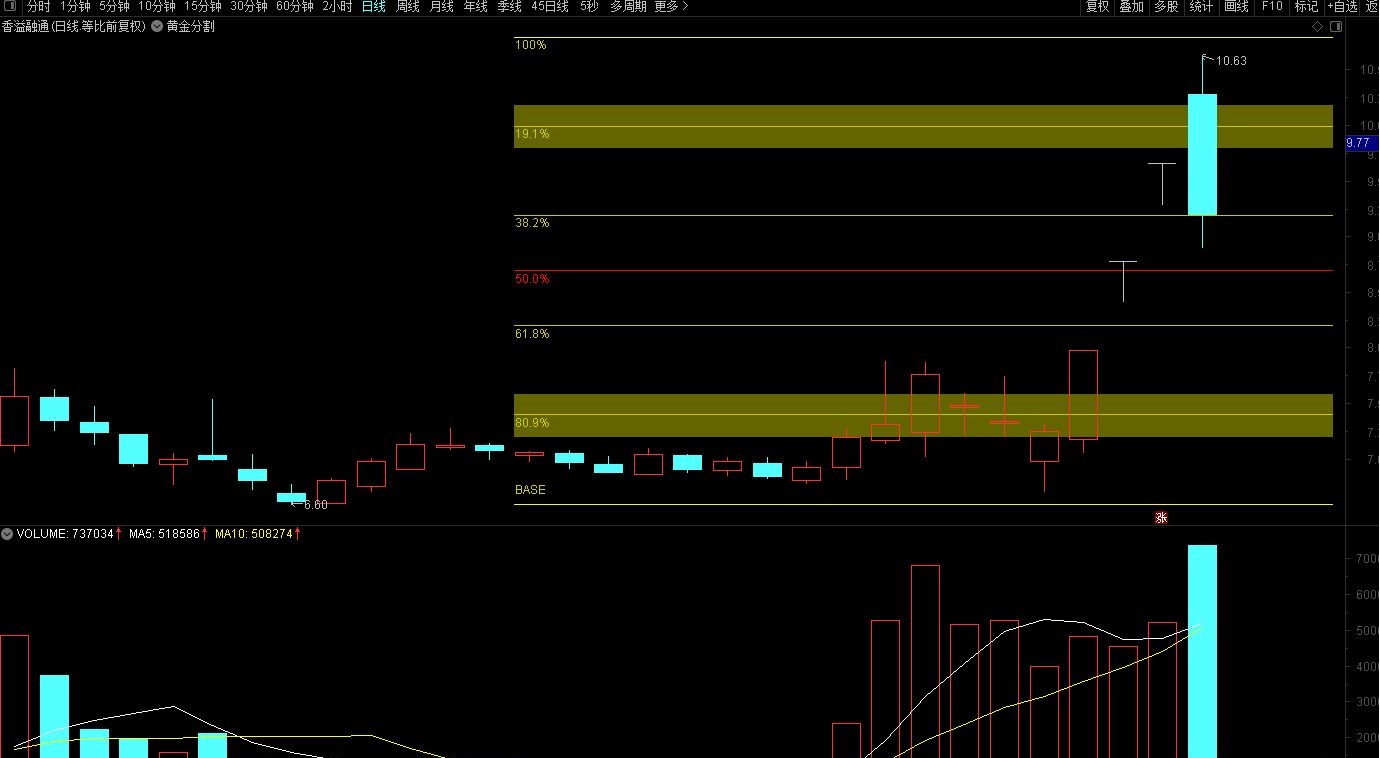The height and width of the screenshot is (758, 1380).
Task: Click the 10.63 high price marker
Action: coord(1231,61)
